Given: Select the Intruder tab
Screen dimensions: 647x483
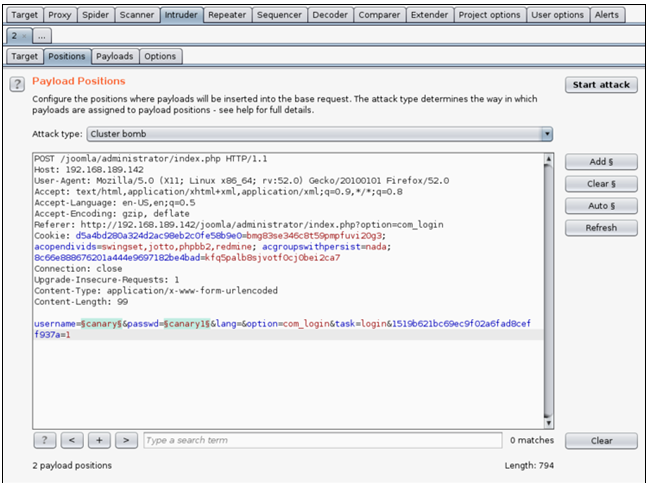Looking at the screenshot, I should click(181, 15).
